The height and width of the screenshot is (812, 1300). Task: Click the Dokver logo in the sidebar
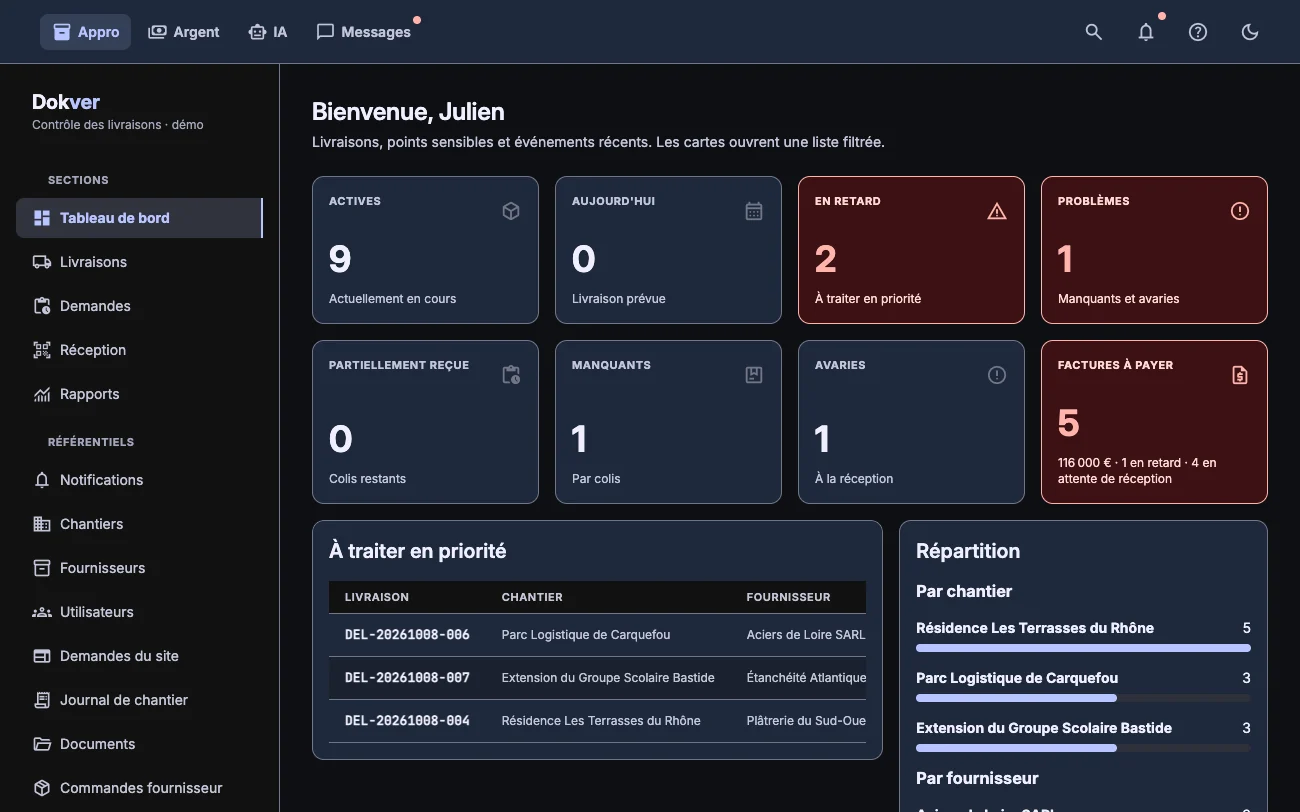pyautogui.click(x=66, y=102)
